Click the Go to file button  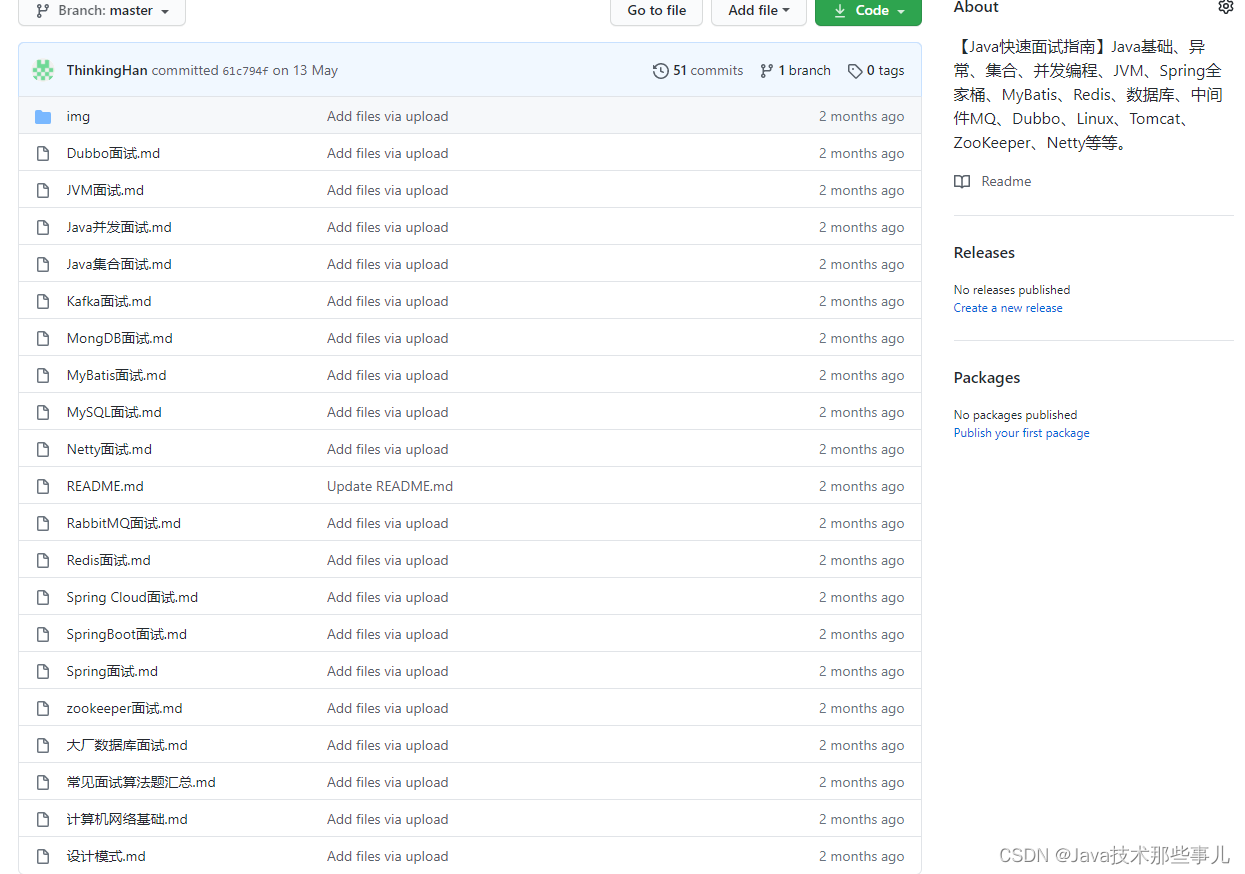657,11
